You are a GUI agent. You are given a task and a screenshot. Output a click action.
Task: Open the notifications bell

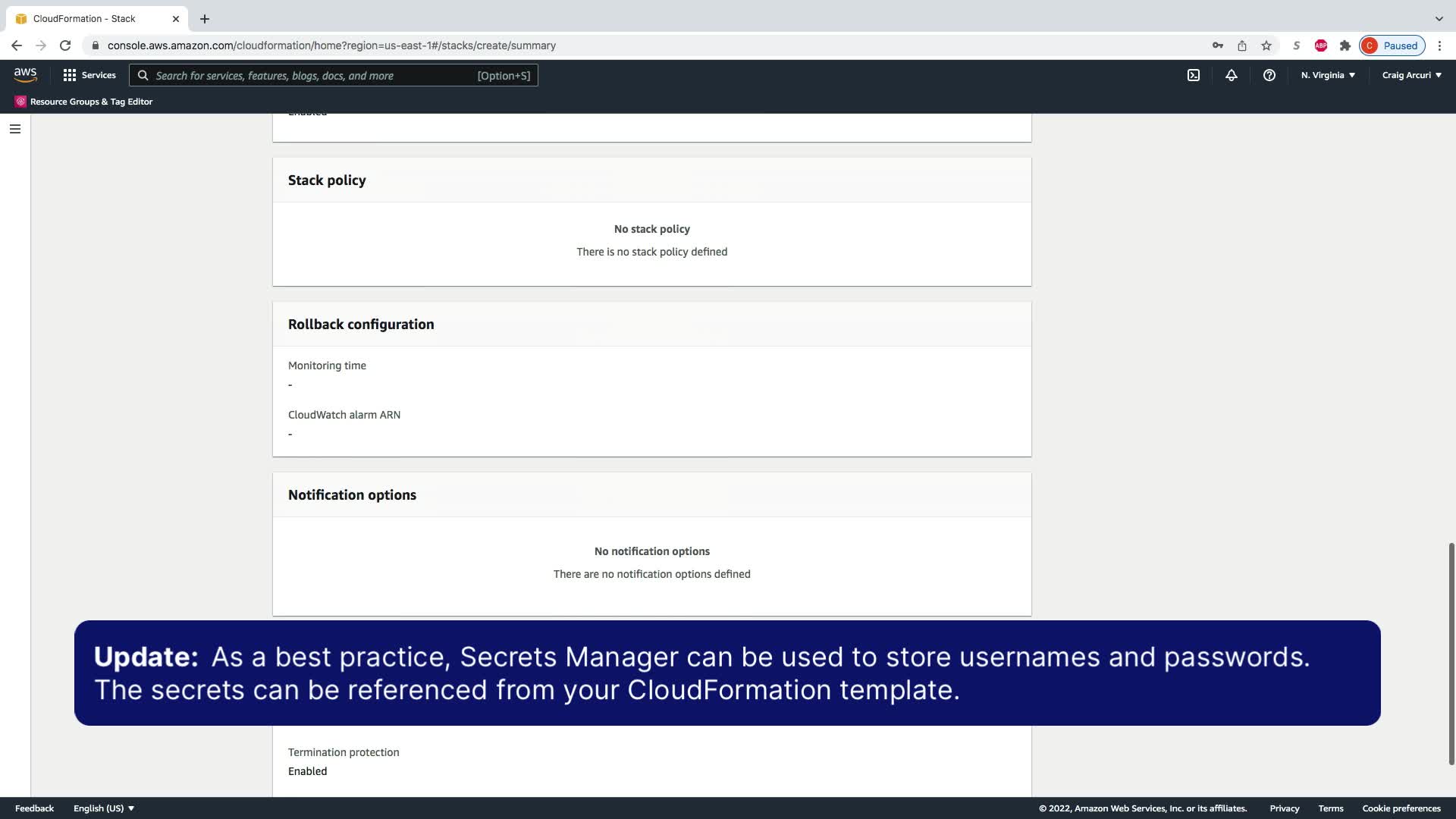tap(1231, 75)
